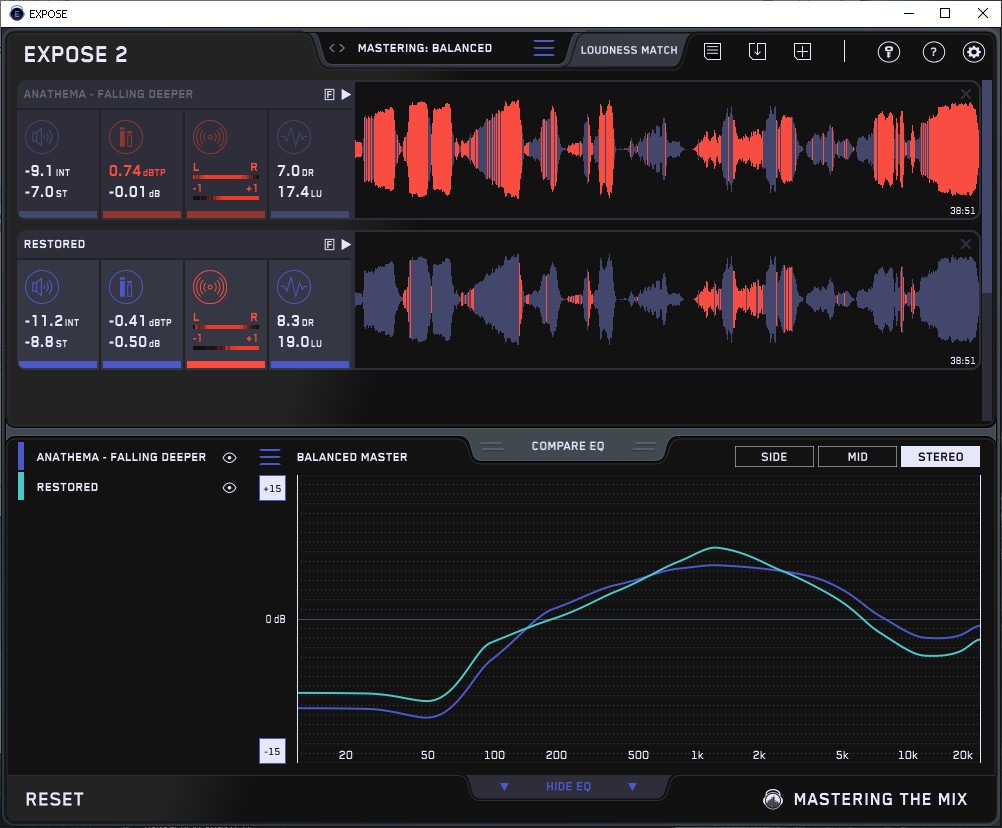Toggle Loudness Match
The image size is (1002, 828).
[x=628, y=49]
